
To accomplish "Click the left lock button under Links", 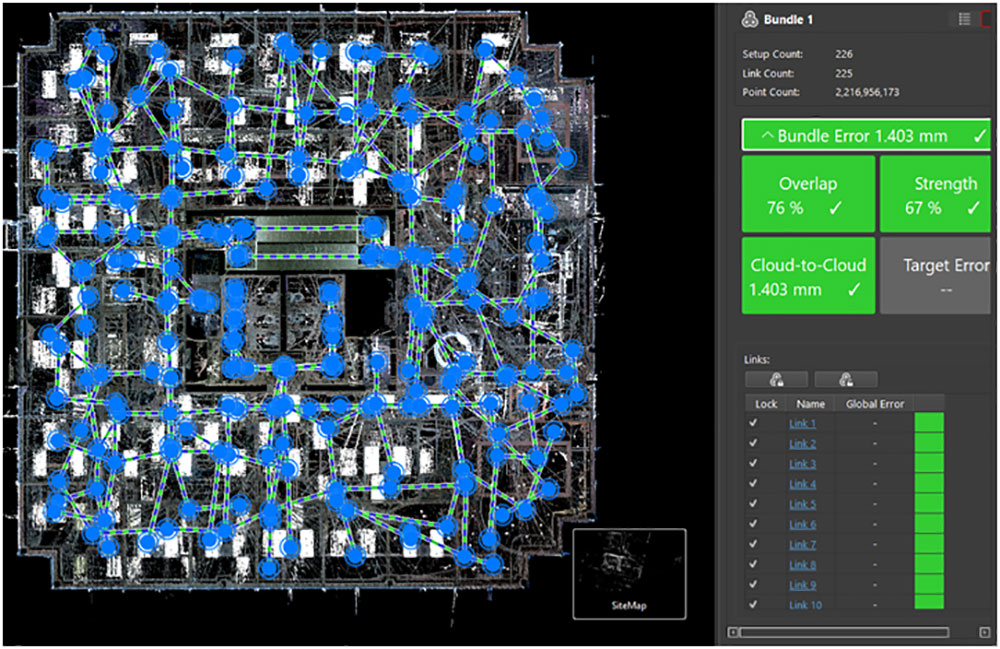I will pos(775,379).
